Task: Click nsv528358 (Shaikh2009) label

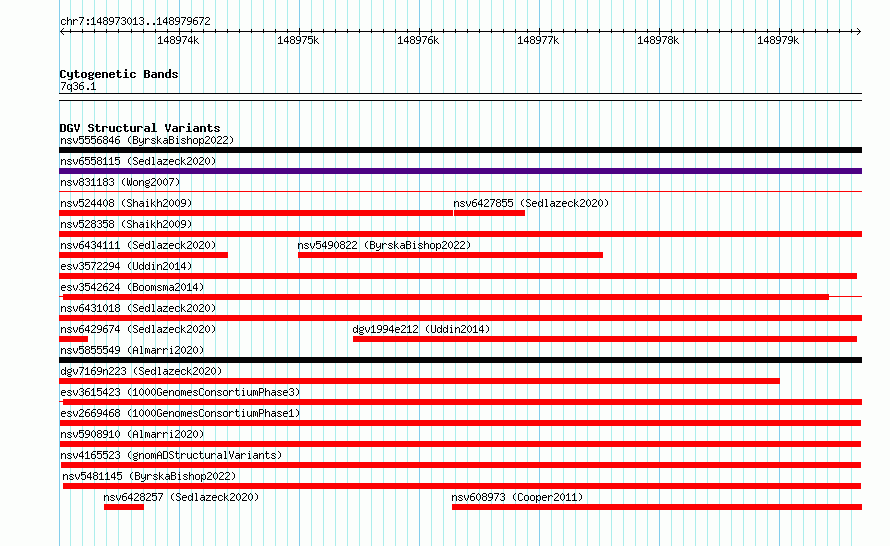Action: 126,224
